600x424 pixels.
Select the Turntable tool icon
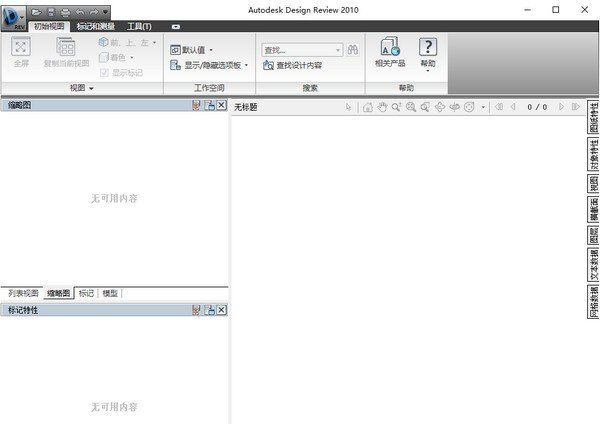[x=454, y=107]
